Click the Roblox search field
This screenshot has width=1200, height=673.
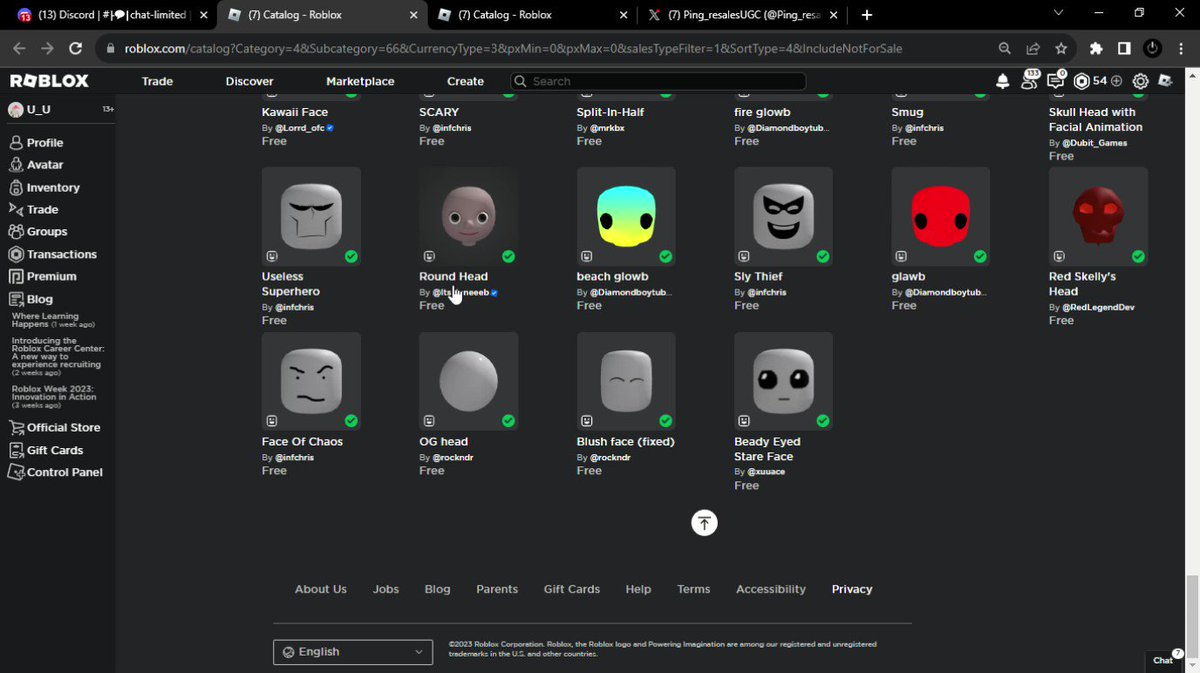pyautogui.click(x=658, y=81)
